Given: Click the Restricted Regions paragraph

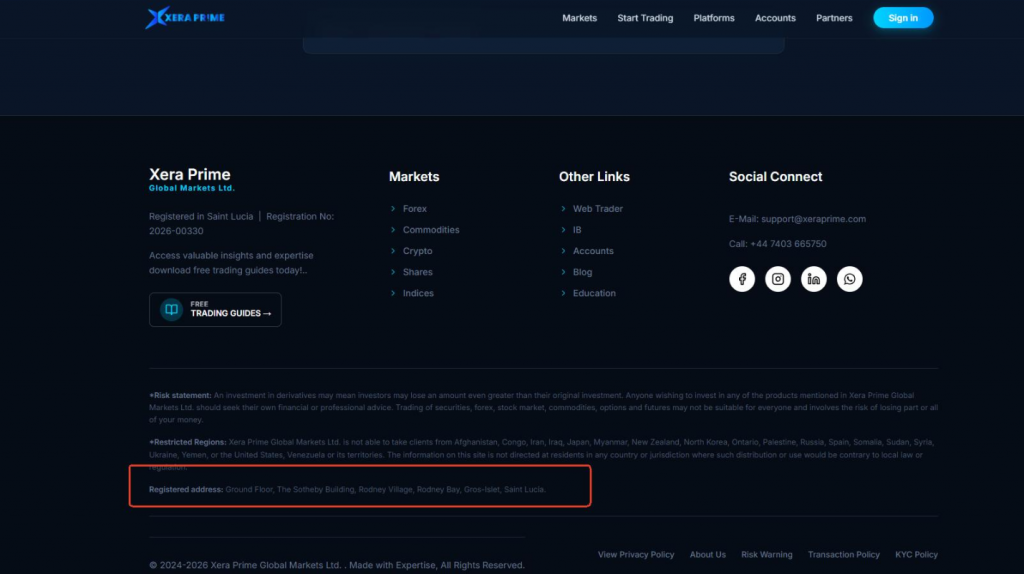Looking at the screenshot, I should (x=543, y=454).
